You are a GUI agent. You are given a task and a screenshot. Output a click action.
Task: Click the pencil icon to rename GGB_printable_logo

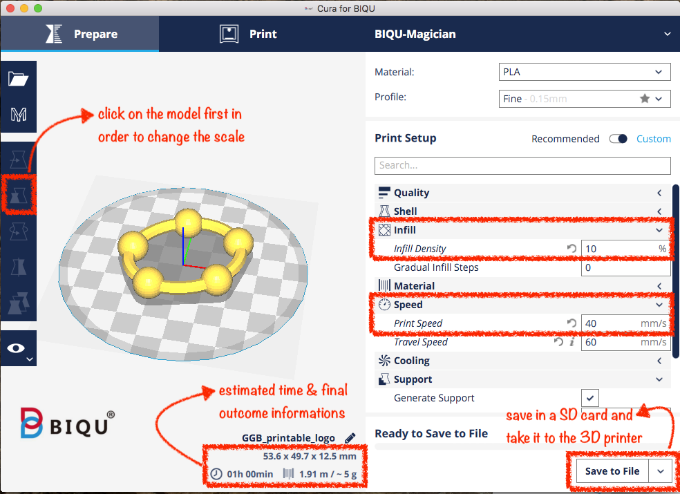point(350,438)
